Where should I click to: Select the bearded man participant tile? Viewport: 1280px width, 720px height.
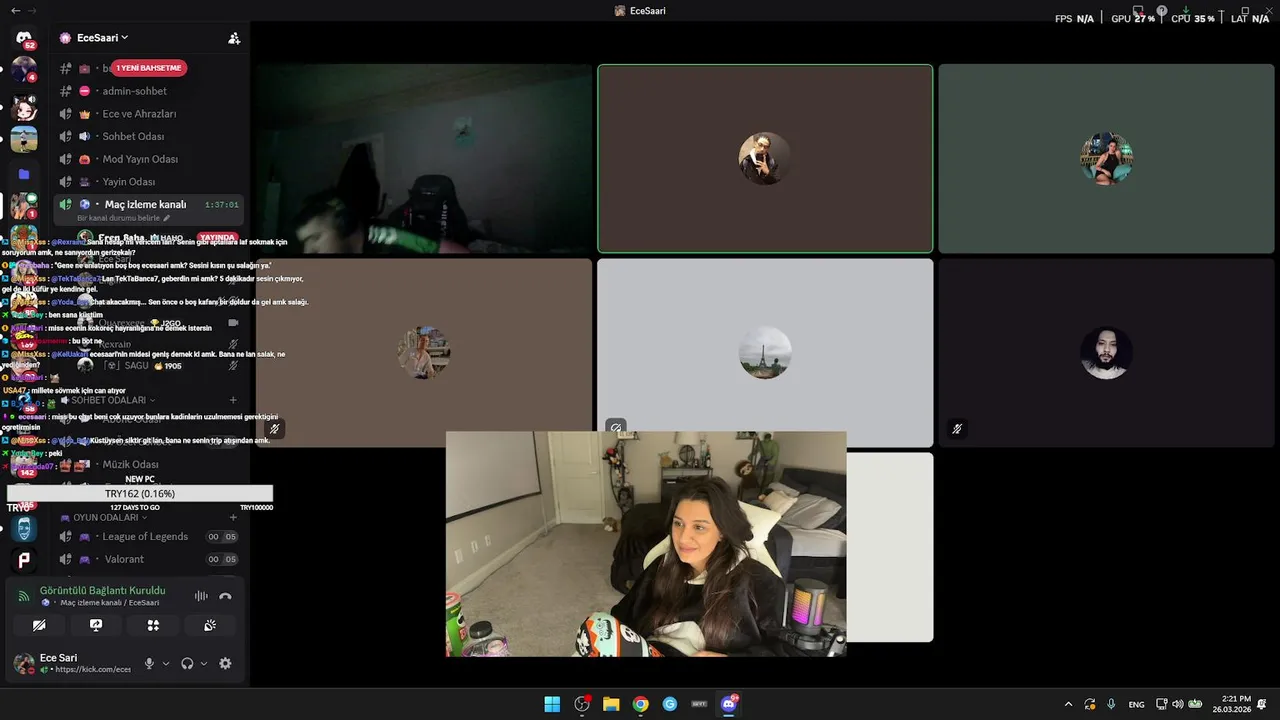pos(1106,353)
